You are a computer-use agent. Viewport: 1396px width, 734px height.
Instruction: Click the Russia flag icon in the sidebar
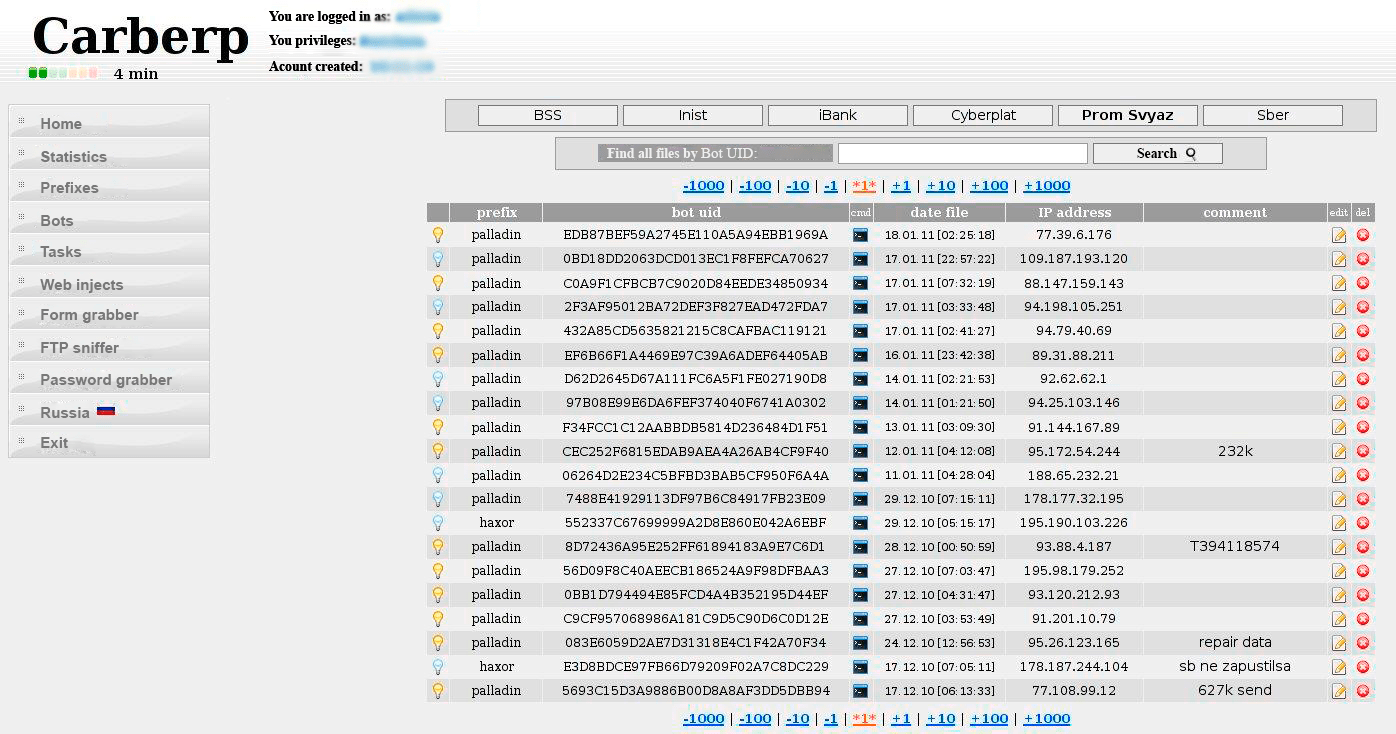(106, 411)
